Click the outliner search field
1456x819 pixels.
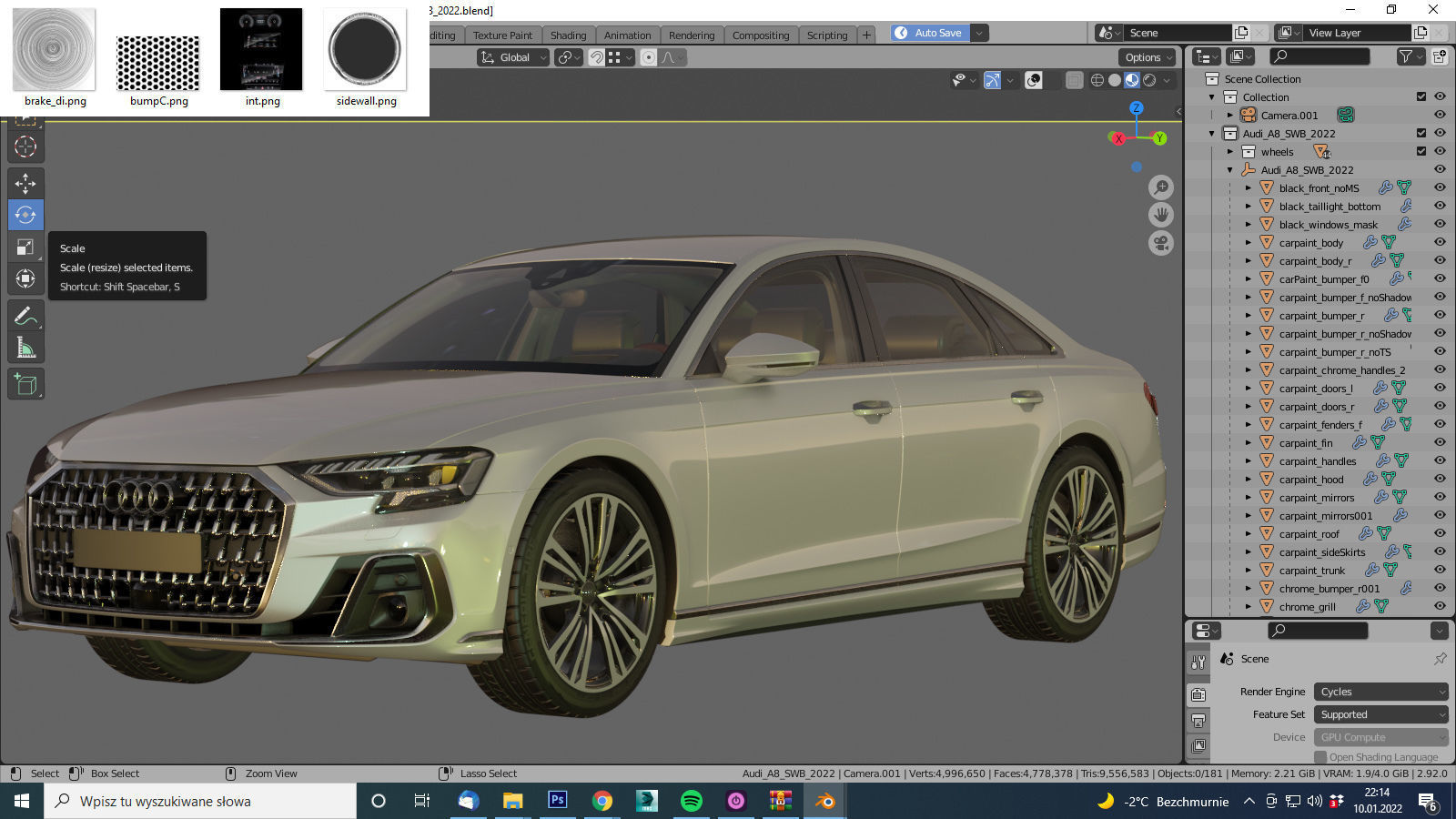point(1319,56)
